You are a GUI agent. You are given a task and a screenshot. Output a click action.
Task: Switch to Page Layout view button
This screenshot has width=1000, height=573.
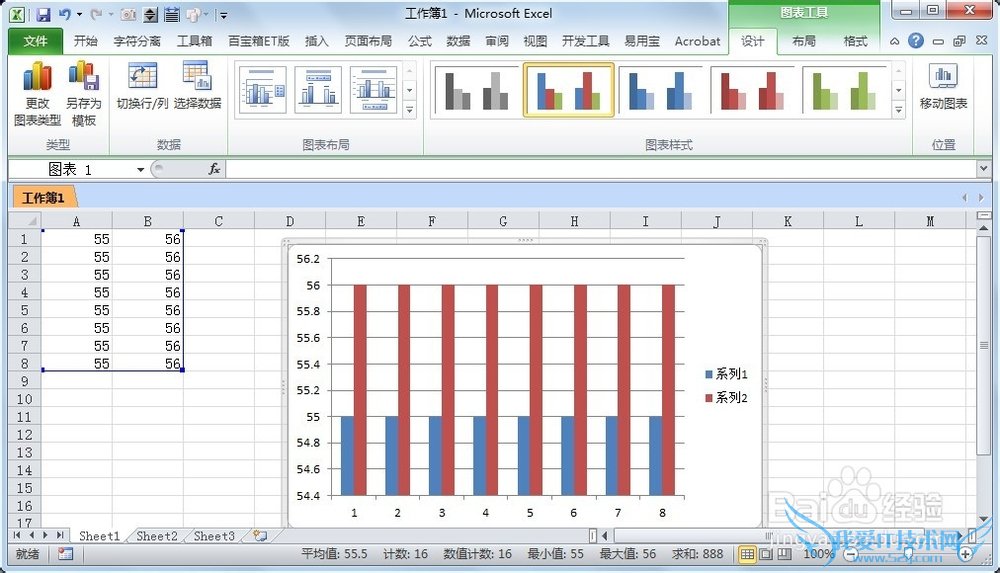(766, 554)
